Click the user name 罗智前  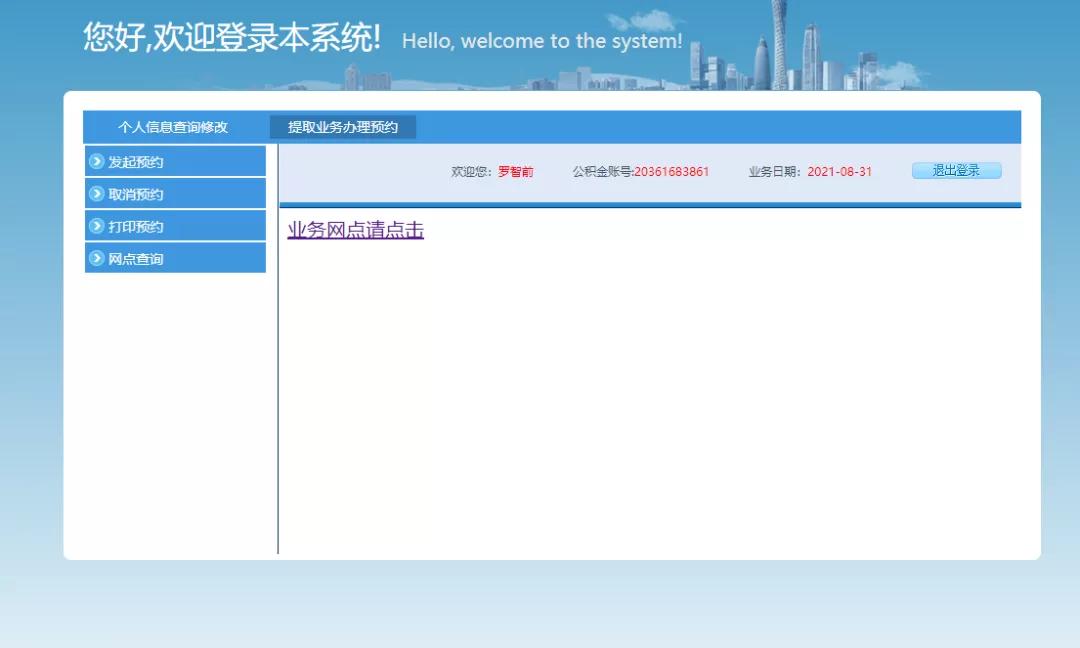point(516,171)
